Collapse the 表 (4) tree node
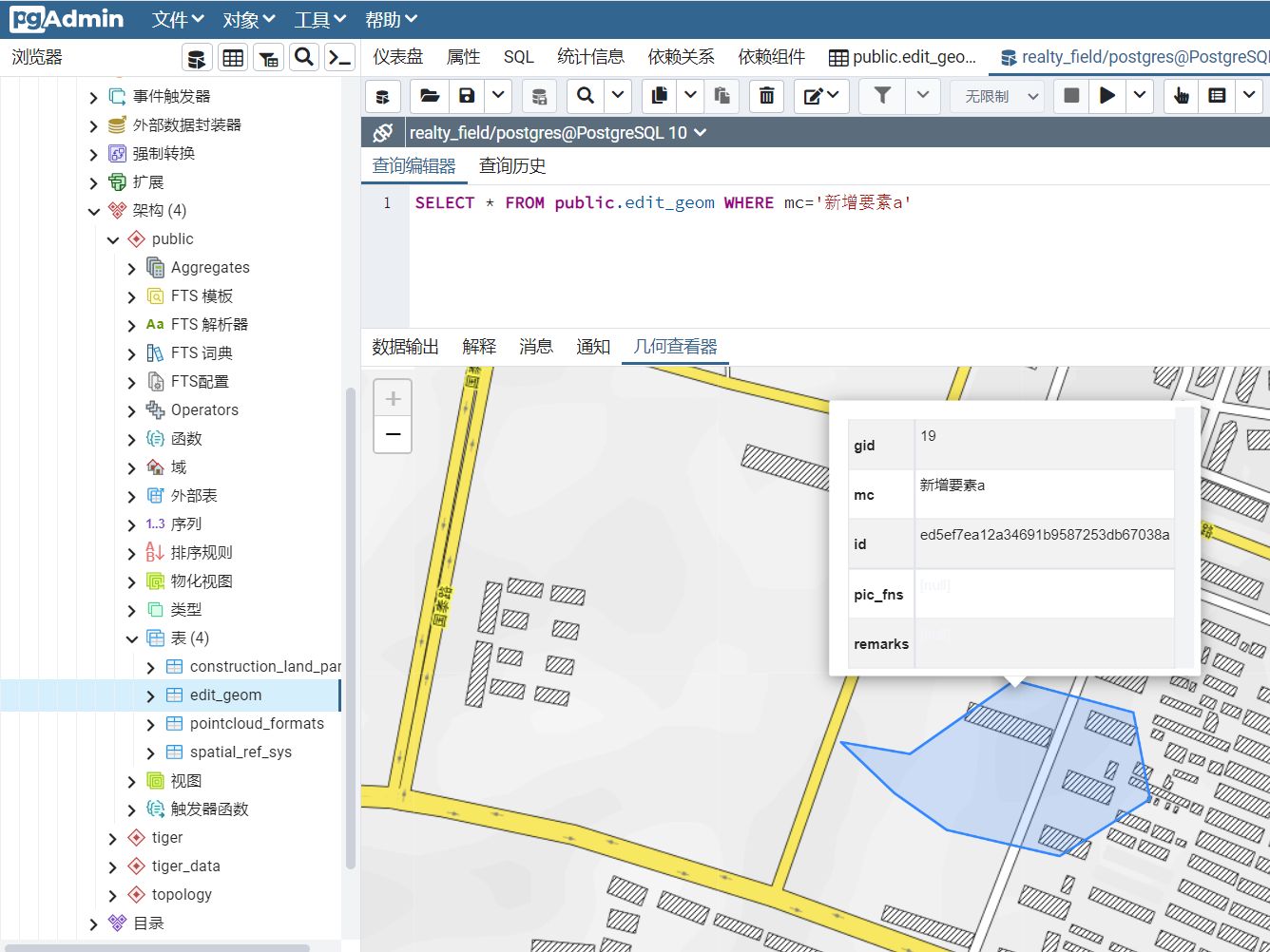This screenshot has width=1270, height=952. [x=132, y=638]
